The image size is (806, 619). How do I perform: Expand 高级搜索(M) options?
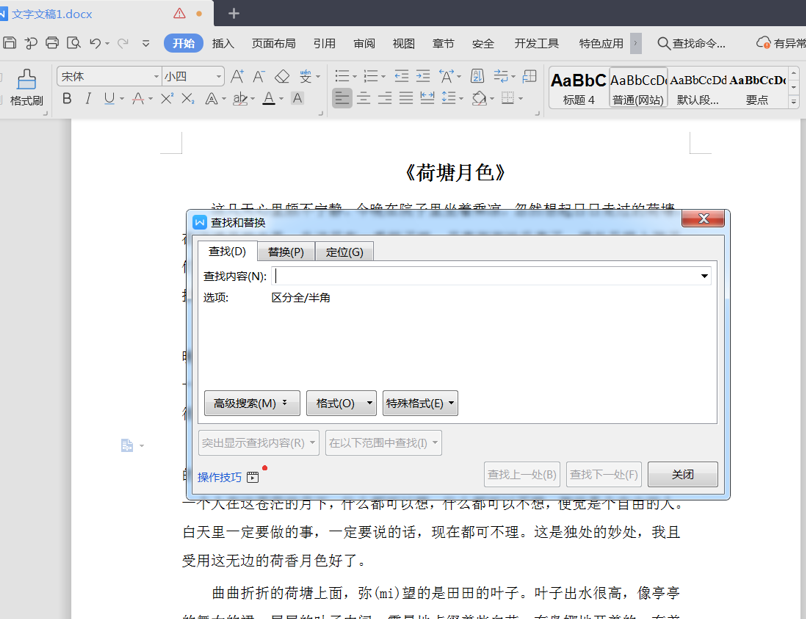pos(252,403)
